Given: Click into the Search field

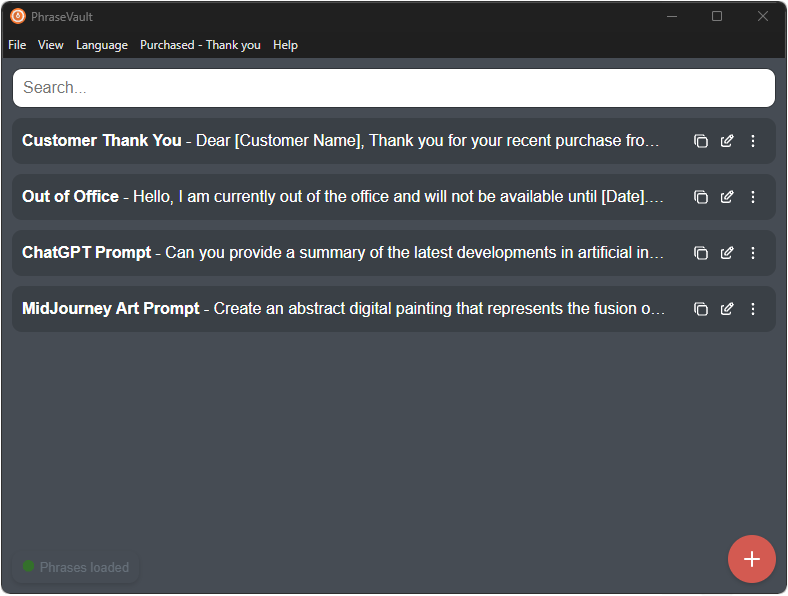Looking at the screenshot, I should [393, 88].
